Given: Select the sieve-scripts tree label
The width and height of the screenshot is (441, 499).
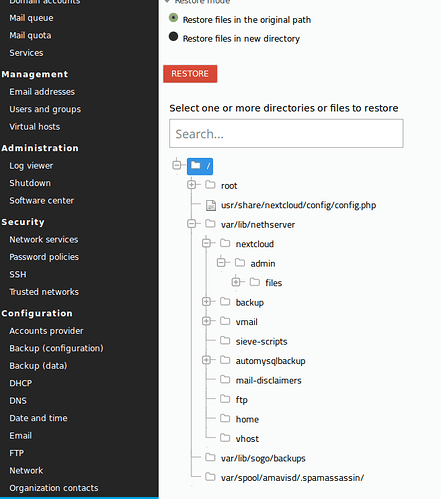Looking at the screenshot, I should pos(261,342).
